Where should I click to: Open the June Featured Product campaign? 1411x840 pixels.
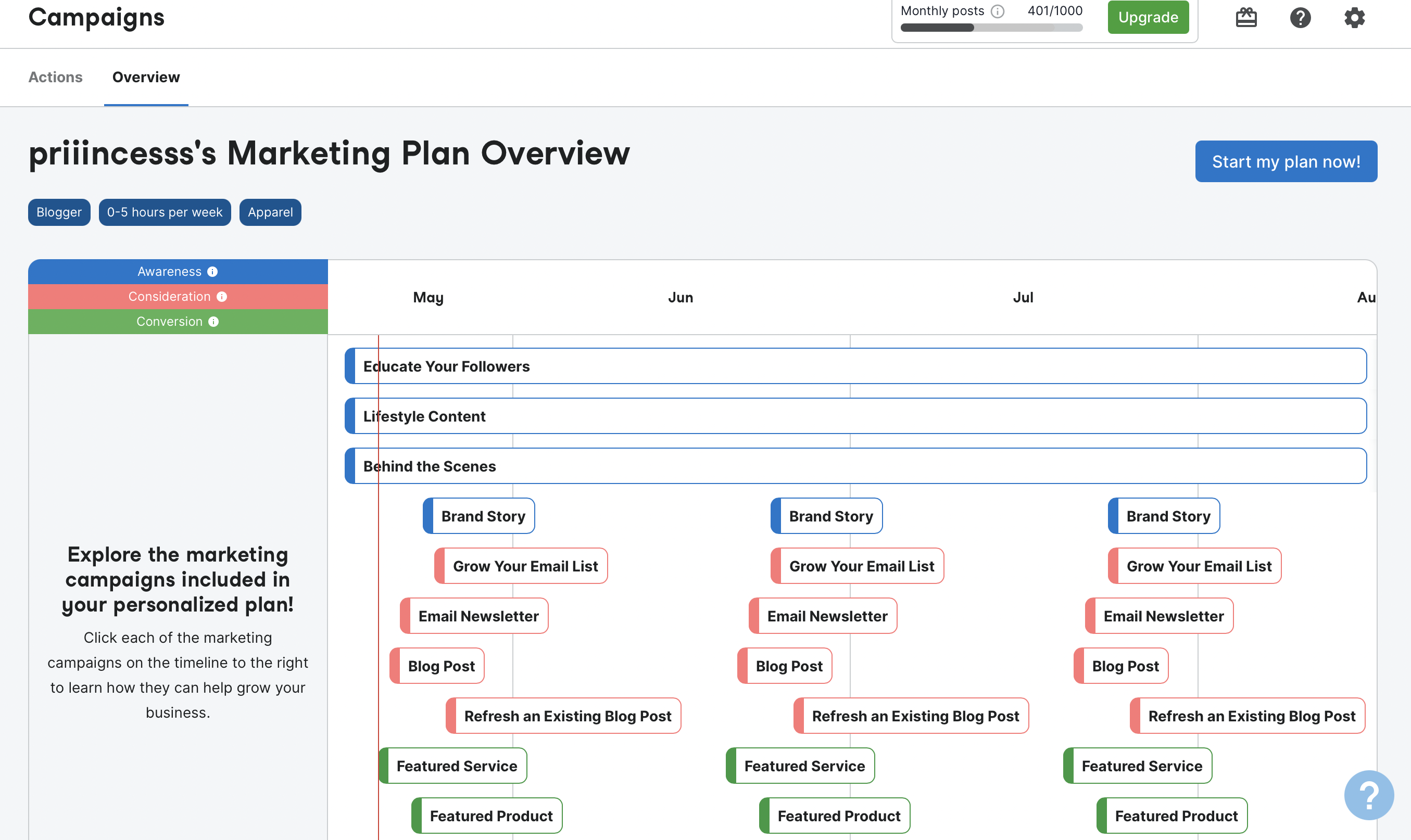tap(835, 816)
